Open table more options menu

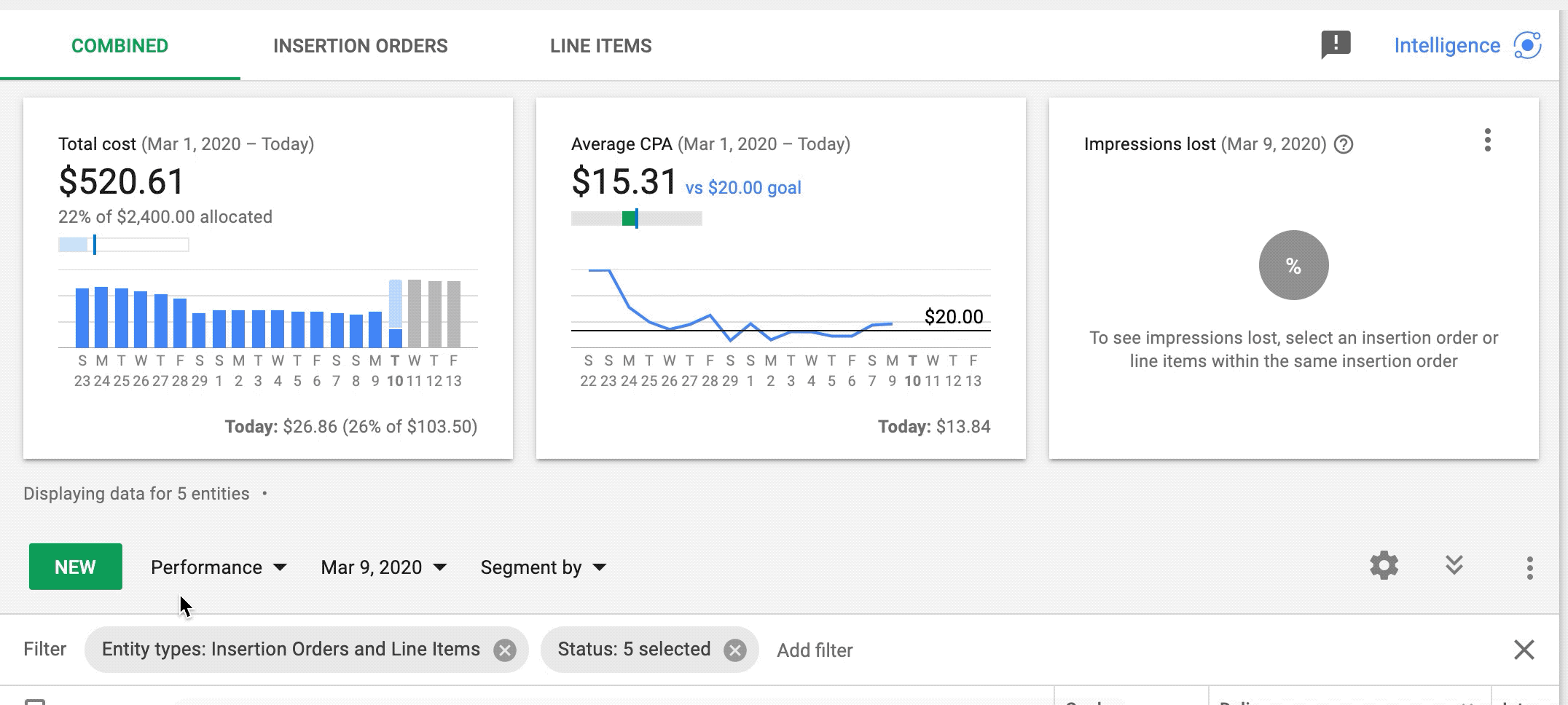[x=1529, y=567]
